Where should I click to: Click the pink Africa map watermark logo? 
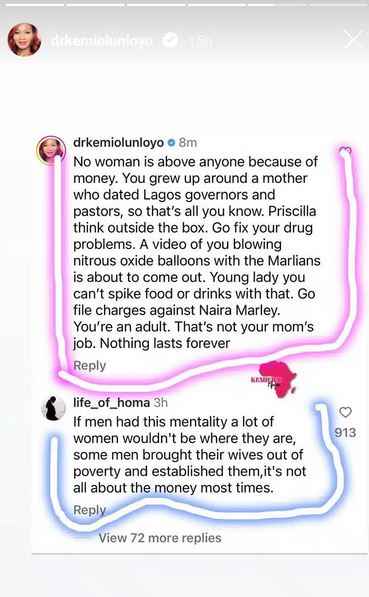pyautogui.click(x=277, y=379)
